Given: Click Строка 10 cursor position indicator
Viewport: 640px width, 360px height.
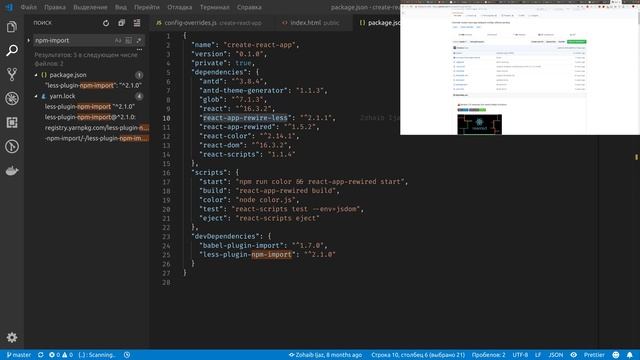Looking at the screenshot, I should (418, 355).
